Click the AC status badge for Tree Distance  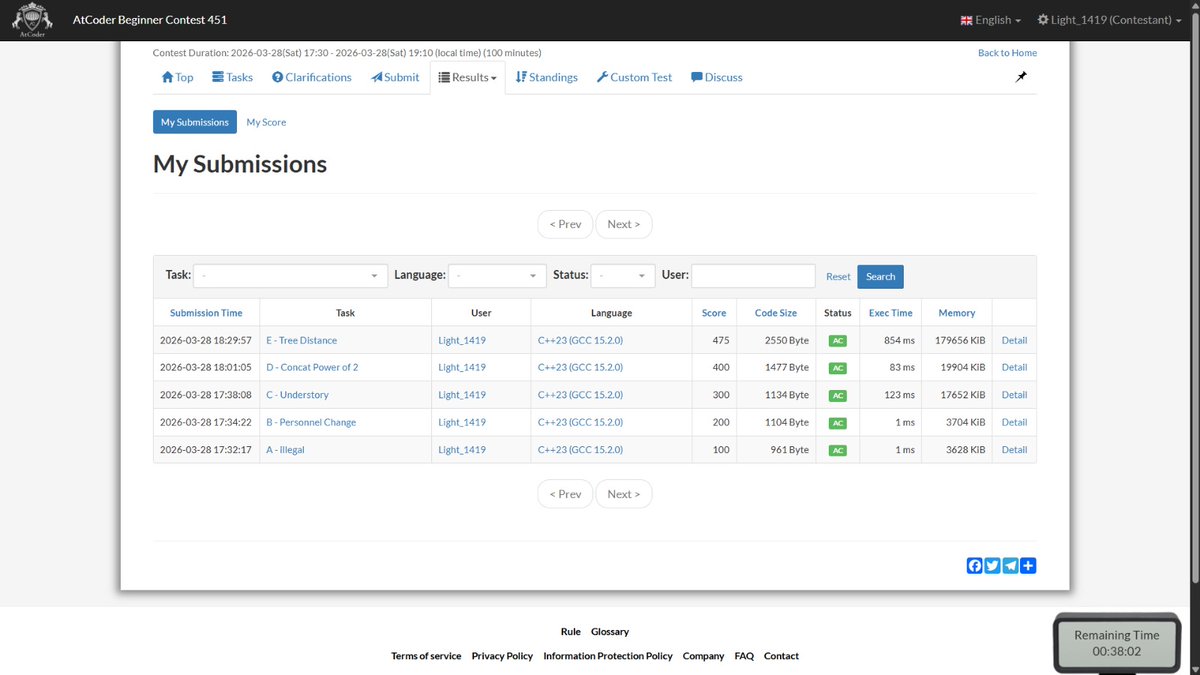pos(838,341)
